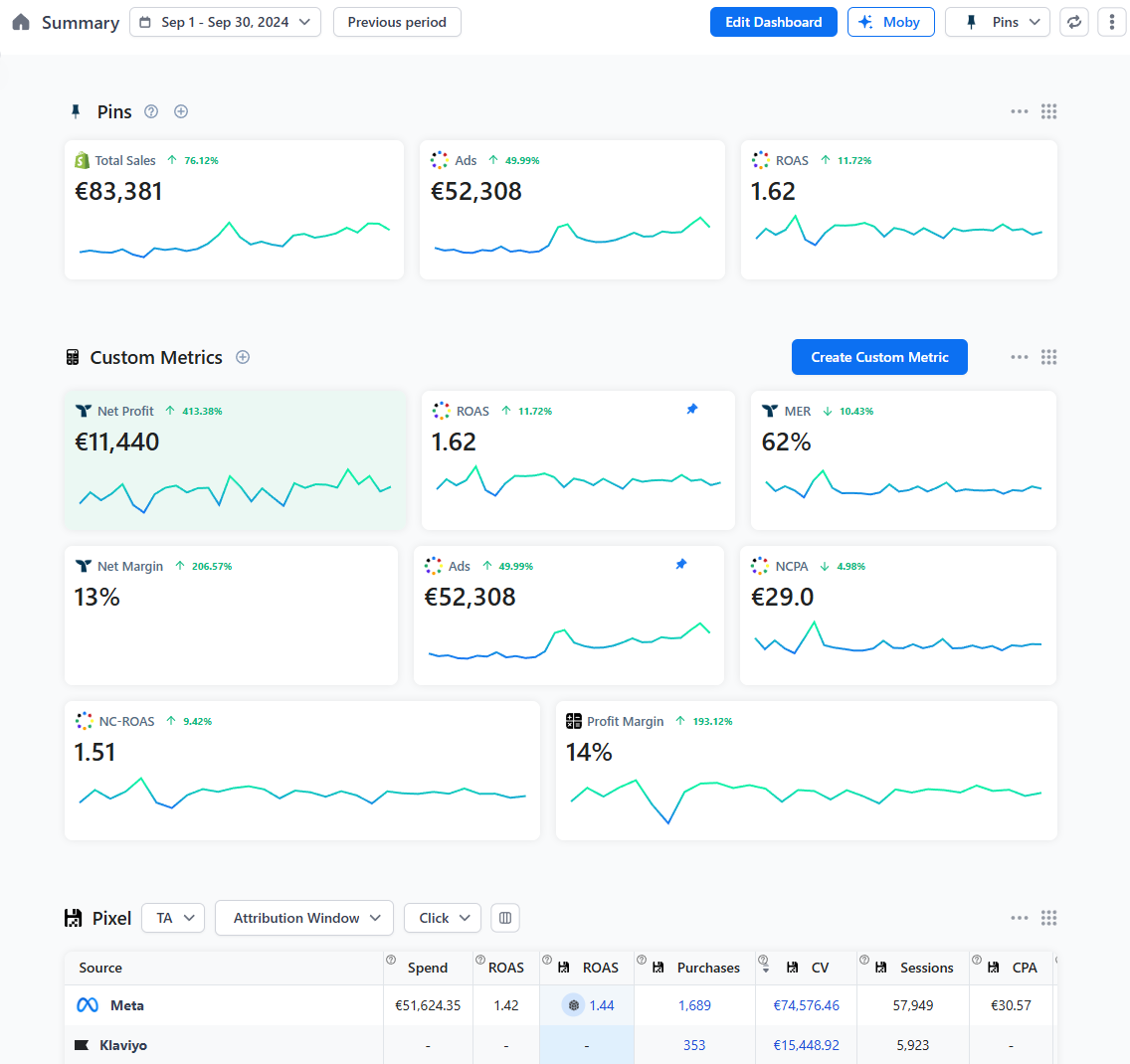Image resolution: width=1130 pixels, height=1064 pixels.
Task: Click the Edit Dashboard button
Action: tap(773, 22)
